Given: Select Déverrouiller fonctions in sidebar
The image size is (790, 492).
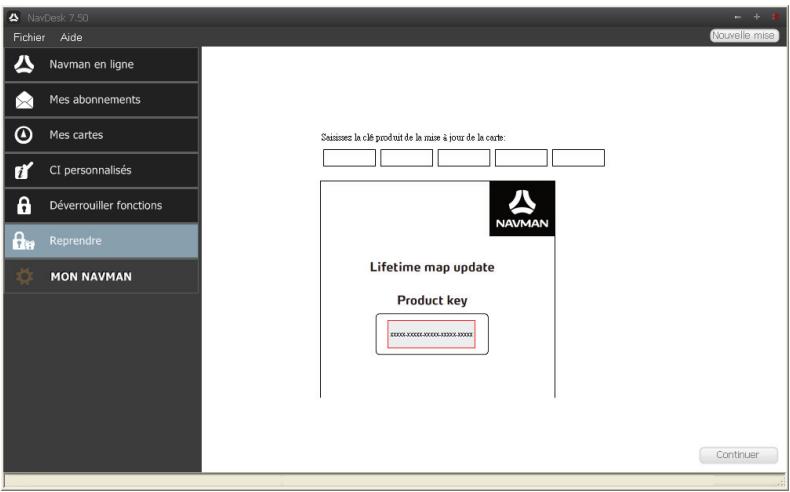Looking at the screenshot, I should (101, 205).
